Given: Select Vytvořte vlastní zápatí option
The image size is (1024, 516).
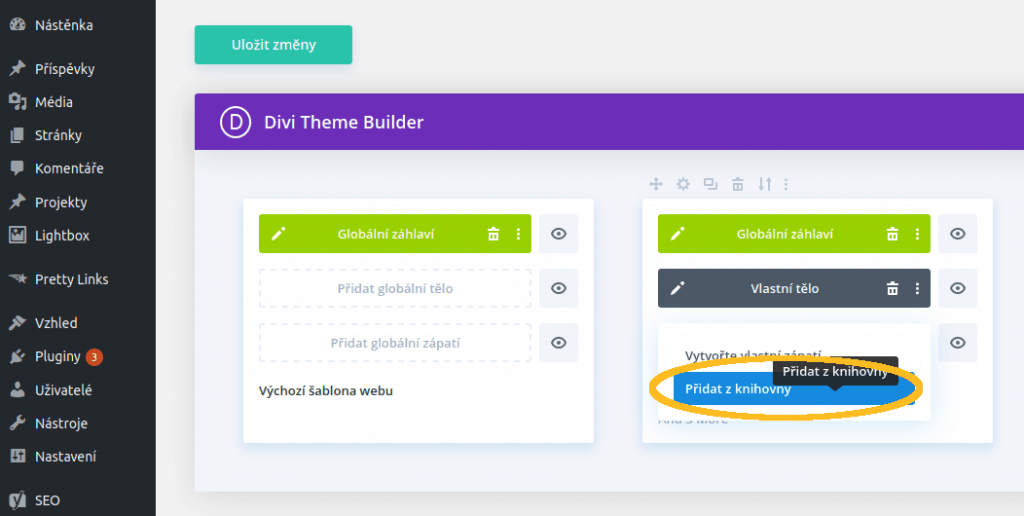Looking at the screenshot, I should pyautogui.click(x=753, y=355).
